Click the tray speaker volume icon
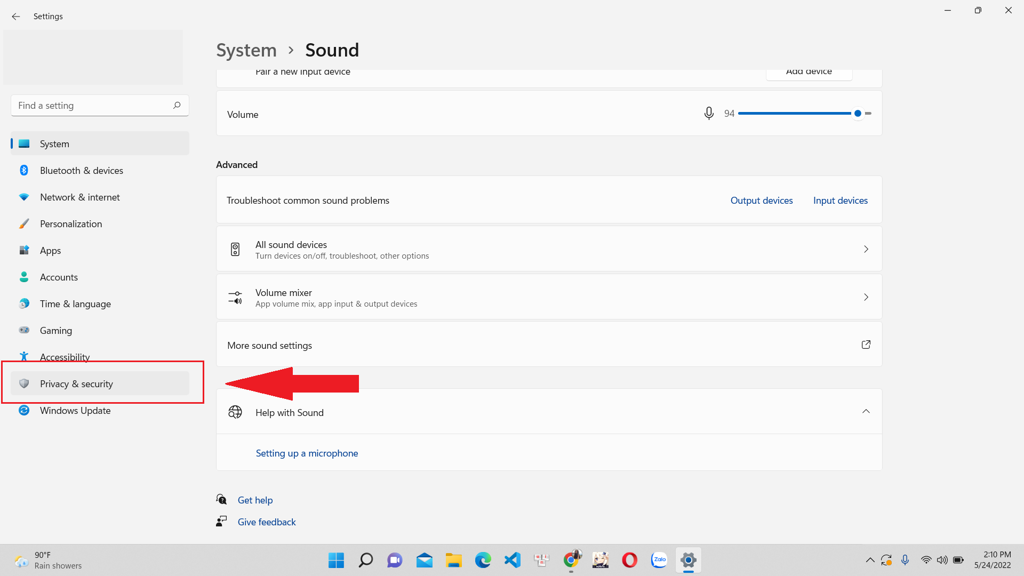Screen dimensions: 1024x576 (942, 560)
